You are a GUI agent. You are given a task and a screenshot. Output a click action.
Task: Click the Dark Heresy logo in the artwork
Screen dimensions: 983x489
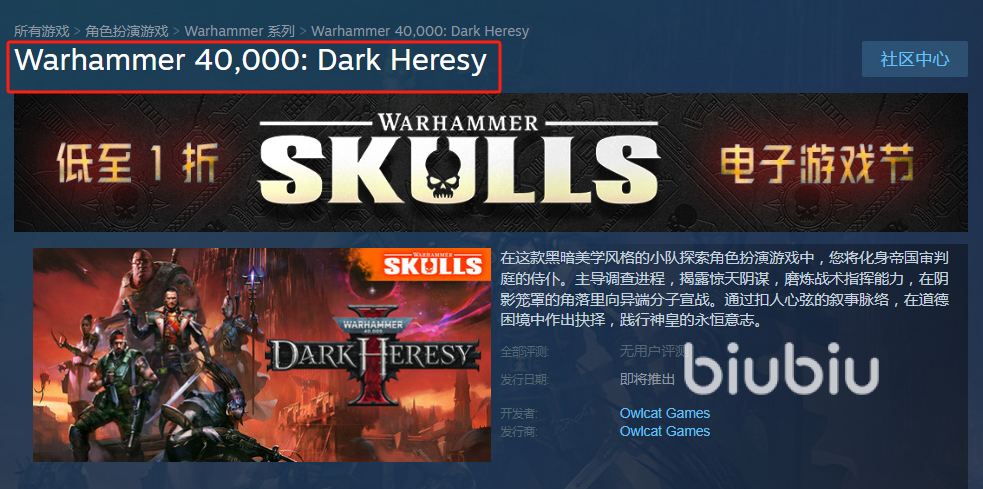[x=376, y=354]
